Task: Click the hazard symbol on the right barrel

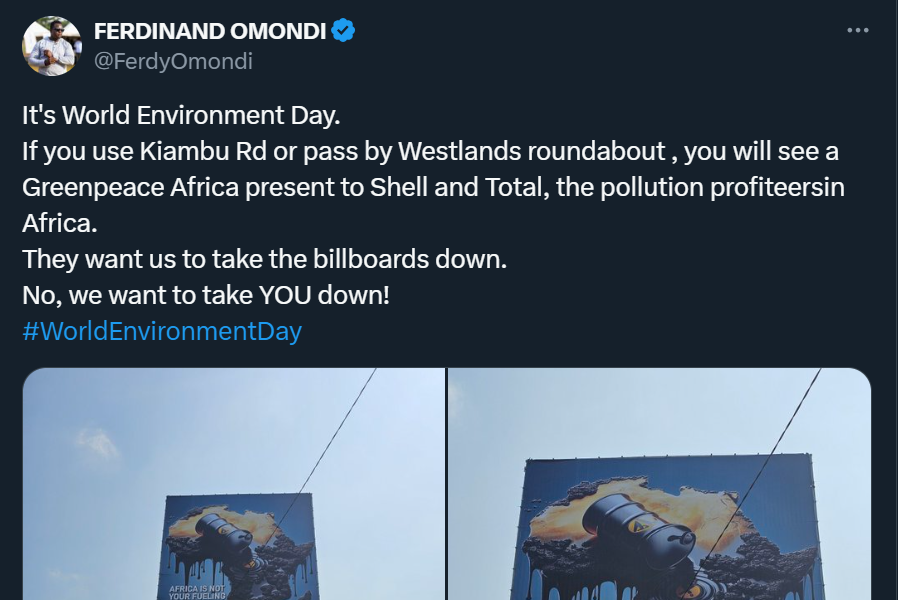Action: (640, 524)
